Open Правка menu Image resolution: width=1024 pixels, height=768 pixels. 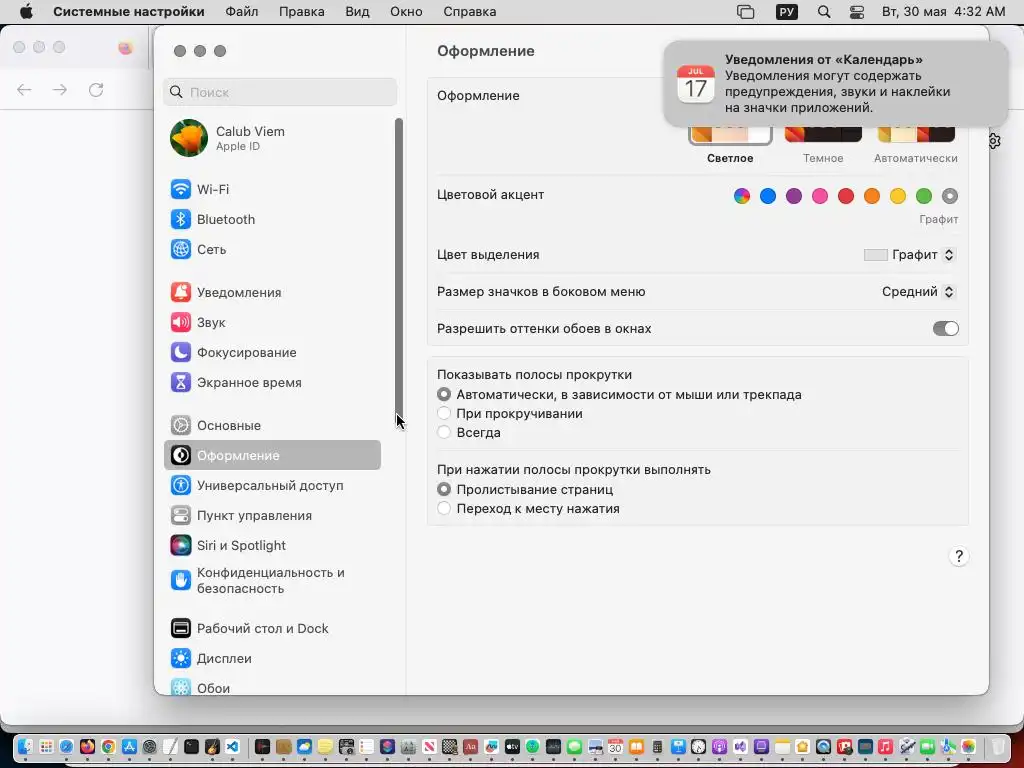click(x=302, y=12)
